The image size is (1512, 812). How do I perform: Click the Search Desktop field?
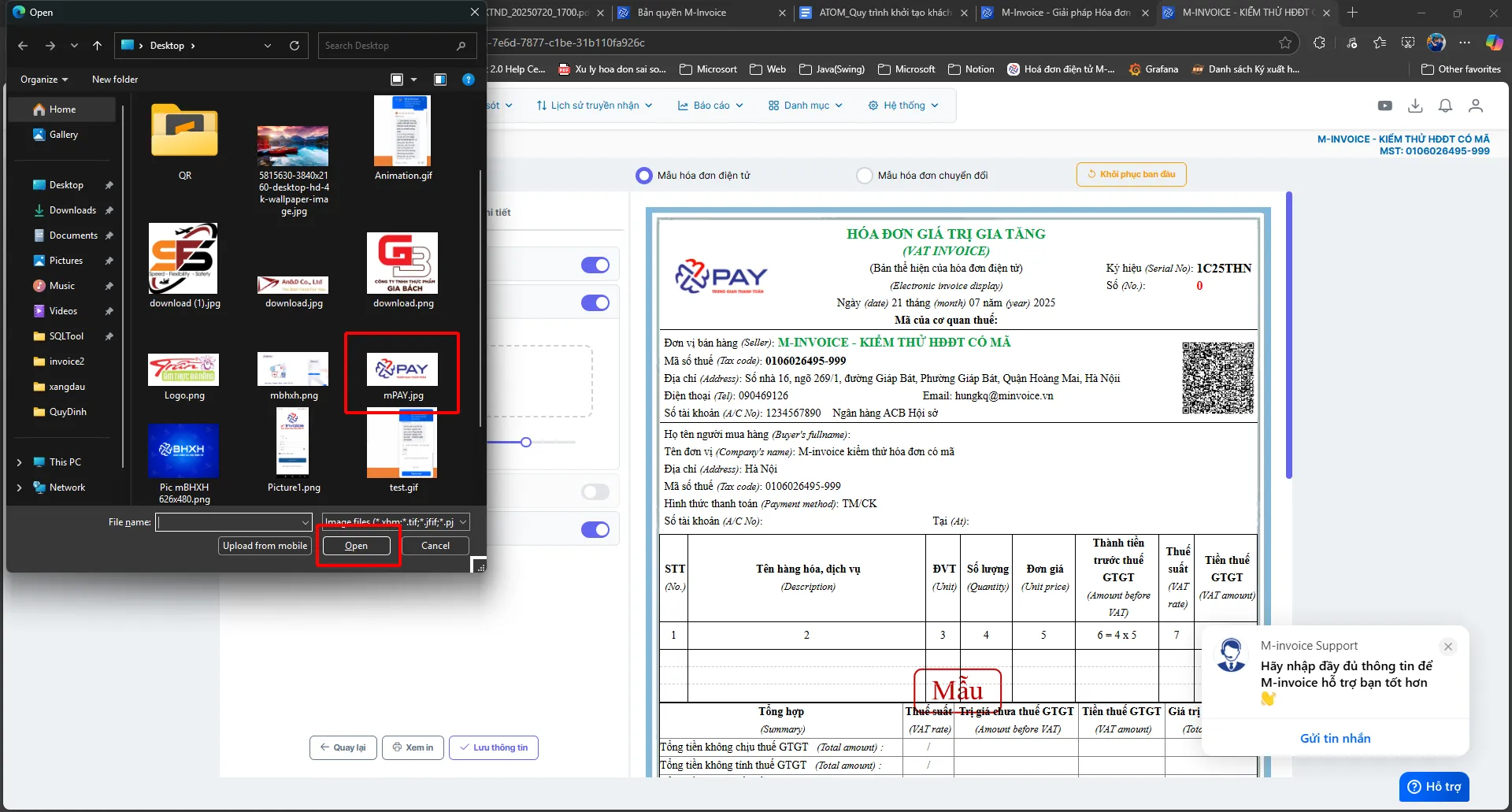pyautogui.click(x=397, y=46)
